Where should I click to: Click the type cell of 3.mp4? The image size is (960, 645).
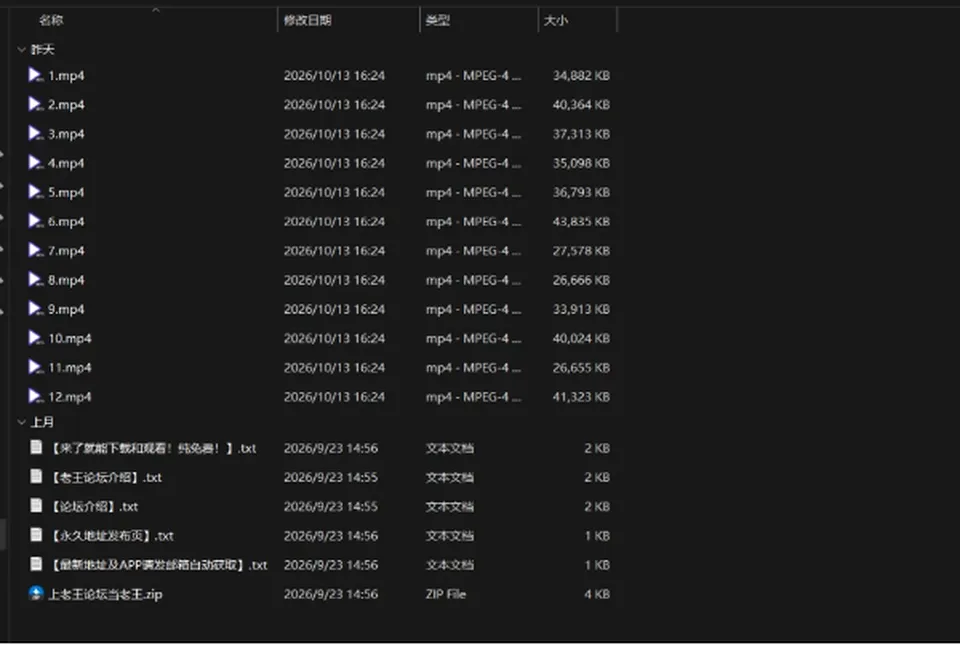[x=473, y=134]
